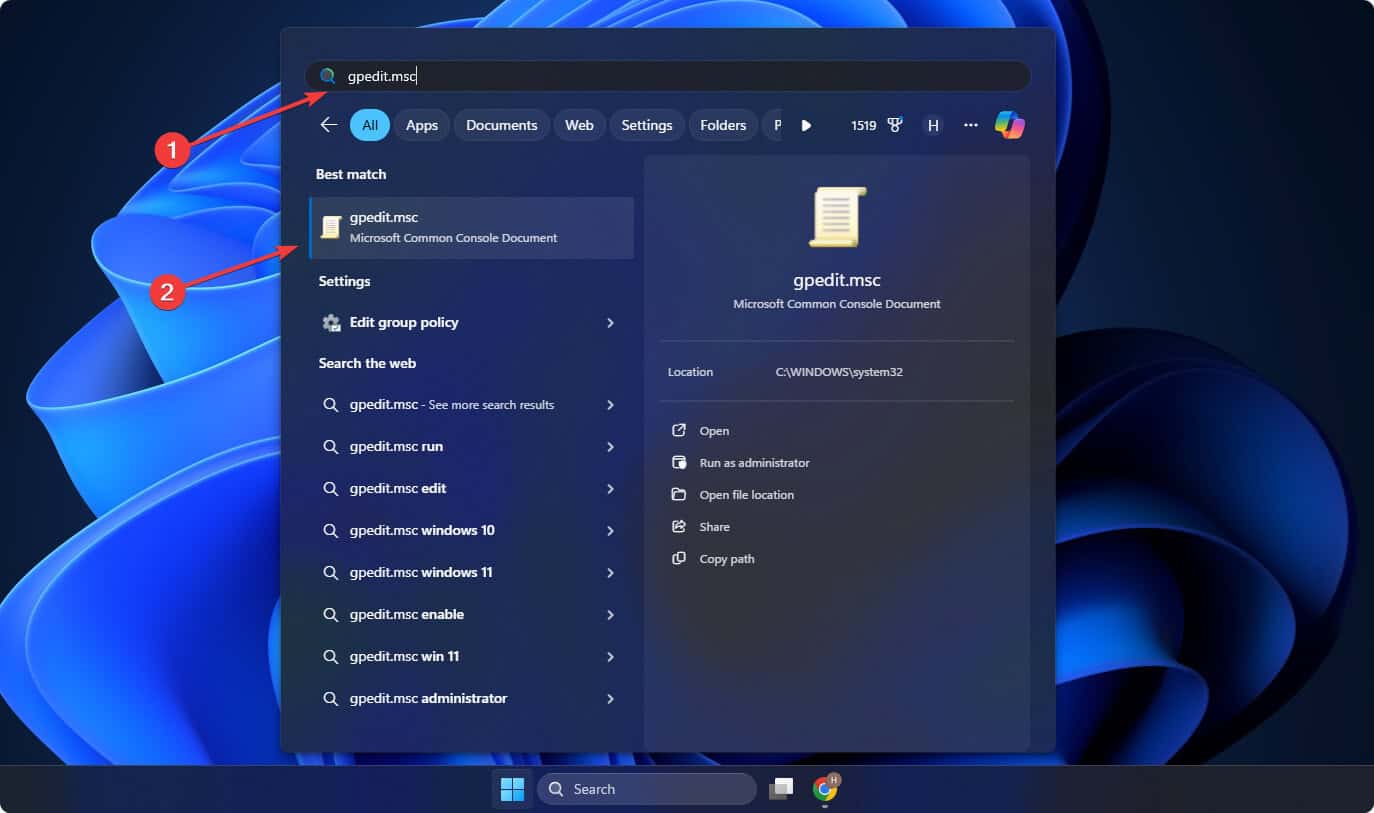Expand chevron for gpedit.msc windows 10
Viewport: 1374px width, 813px height.
point(610,531)
